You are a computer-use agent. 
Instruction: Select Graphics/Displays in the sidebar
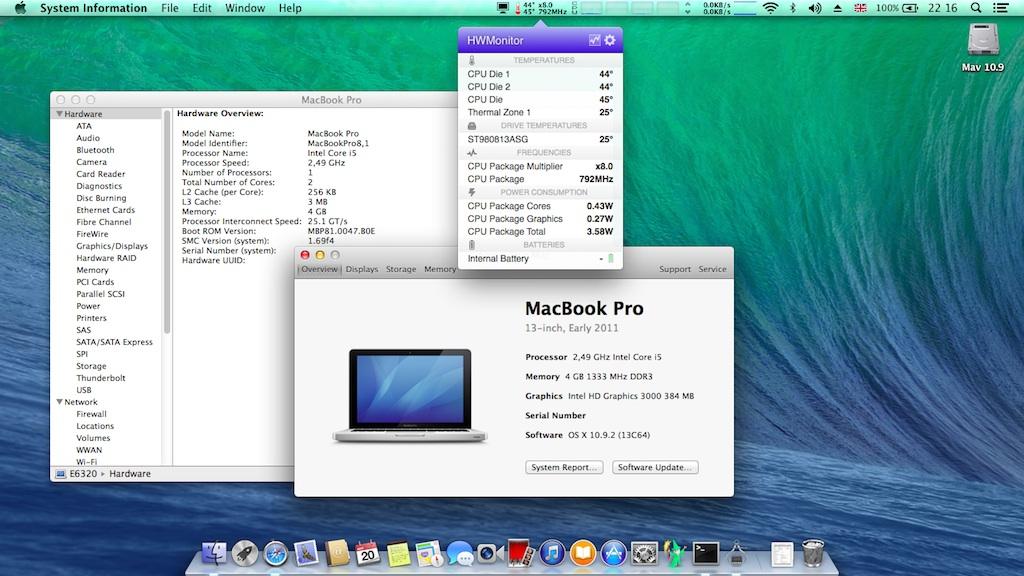pos(112,246)
